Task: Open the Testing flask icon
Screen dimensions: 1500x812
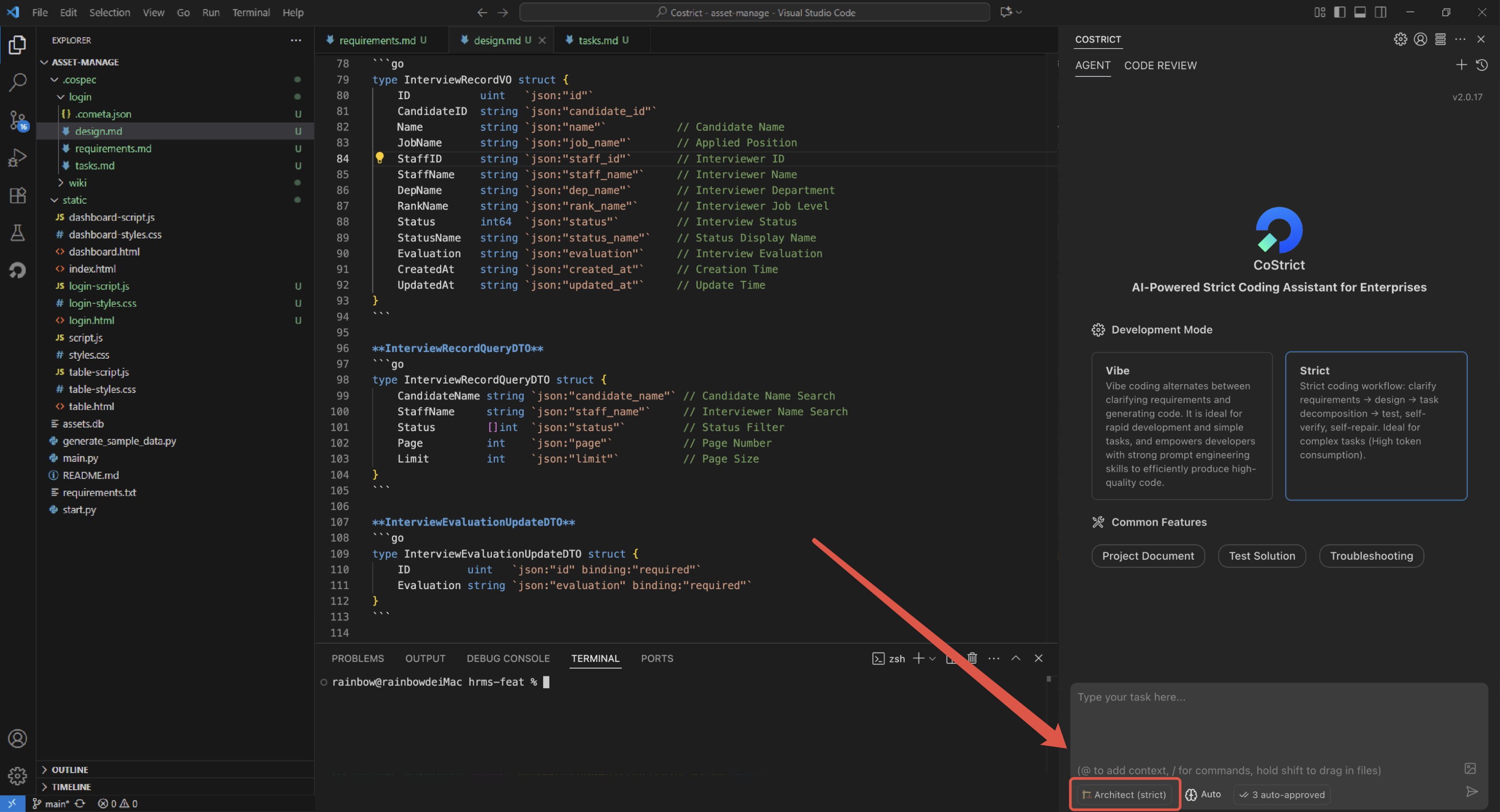Action: pos(17,233)
